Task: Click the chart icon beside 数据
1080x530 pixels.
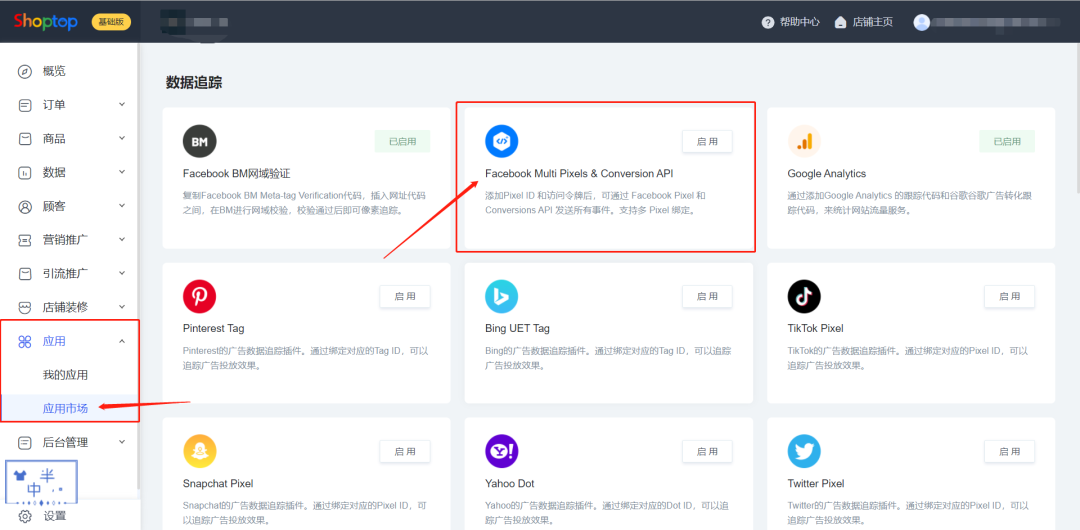Action: [x=25, y=172]
